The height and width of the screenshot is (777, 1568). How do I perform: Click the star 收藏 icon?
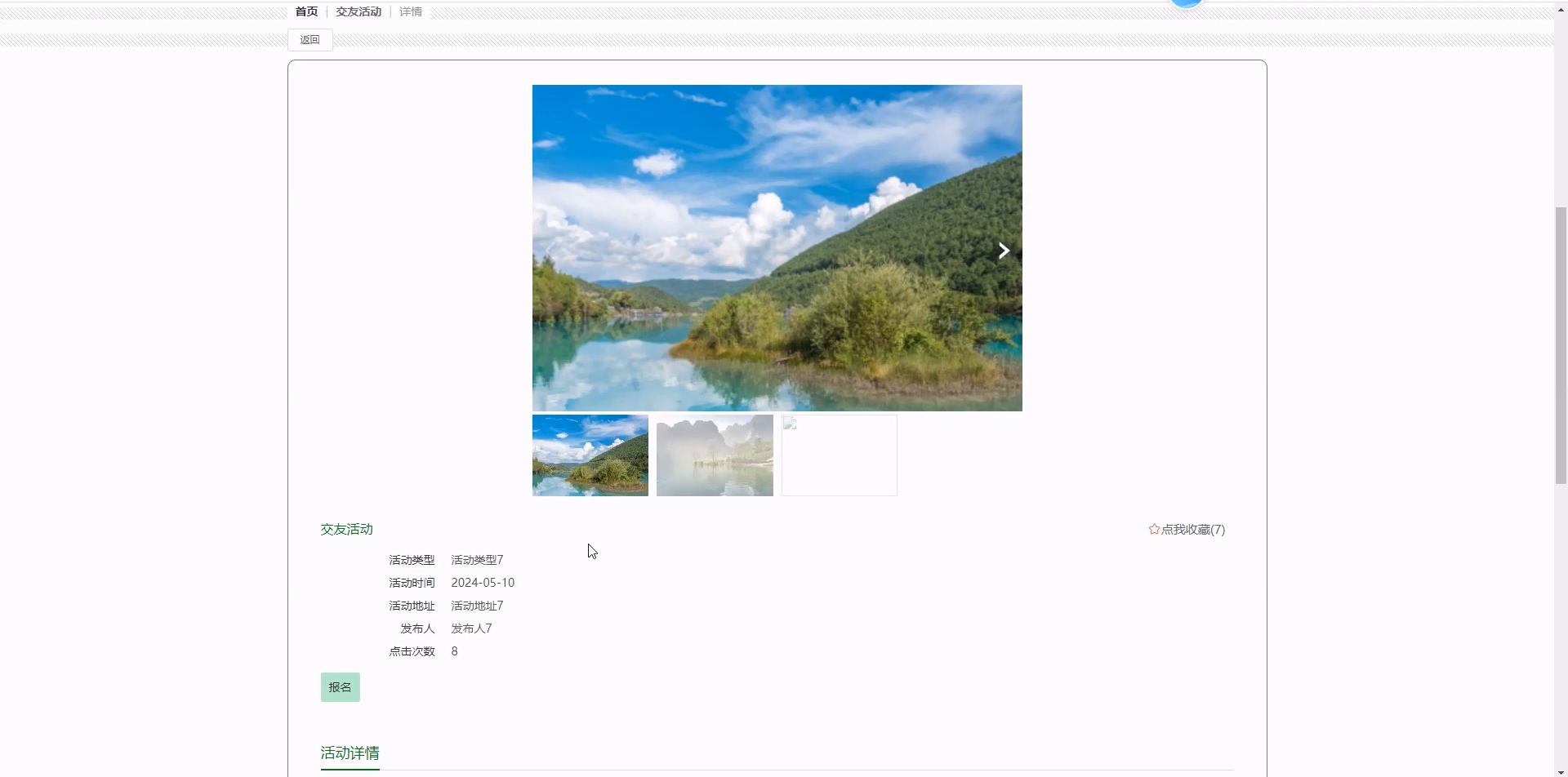tap(1154, 530)
